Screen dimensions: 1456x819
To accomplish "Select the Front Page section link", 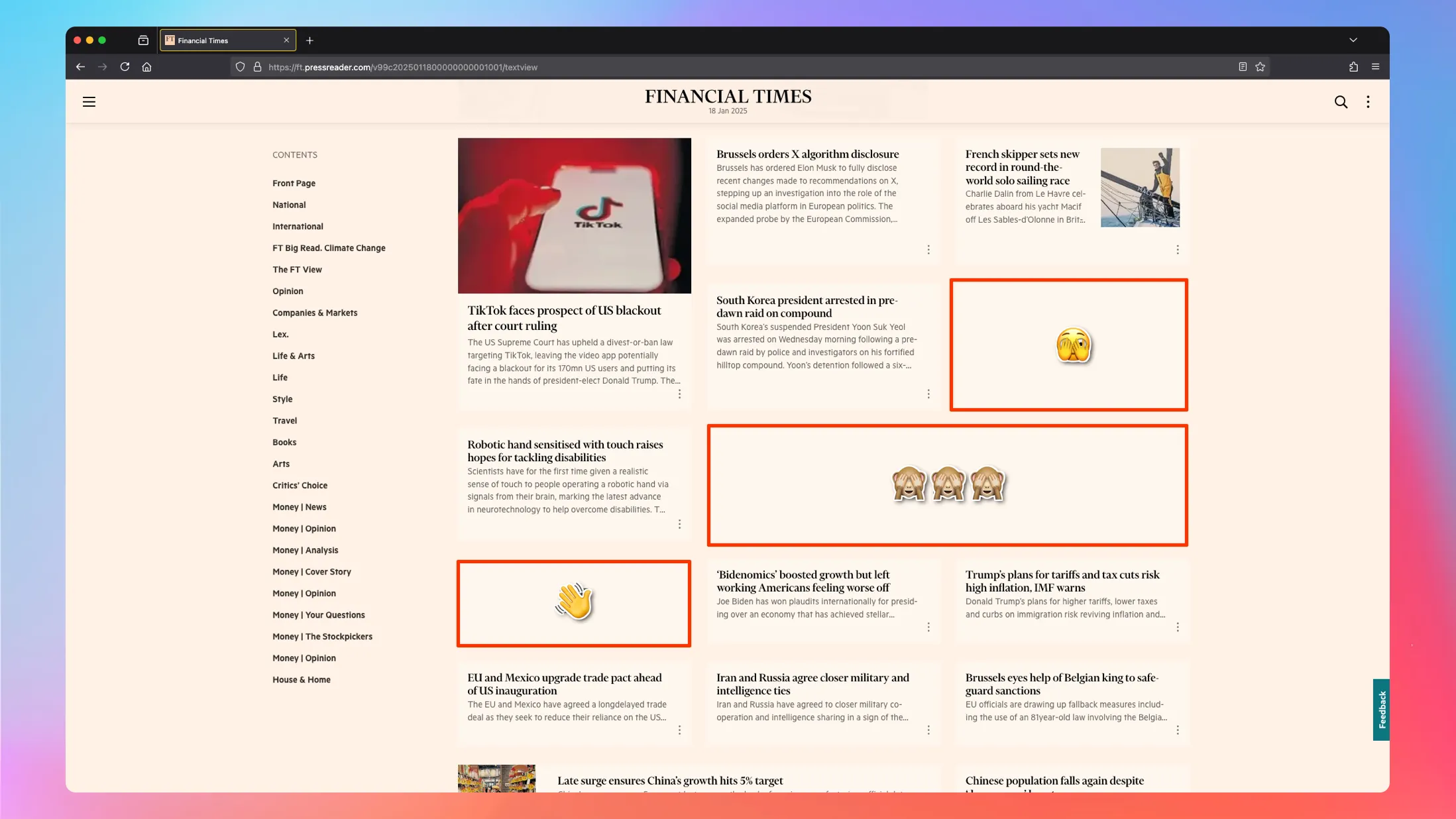I will point(294,183).
